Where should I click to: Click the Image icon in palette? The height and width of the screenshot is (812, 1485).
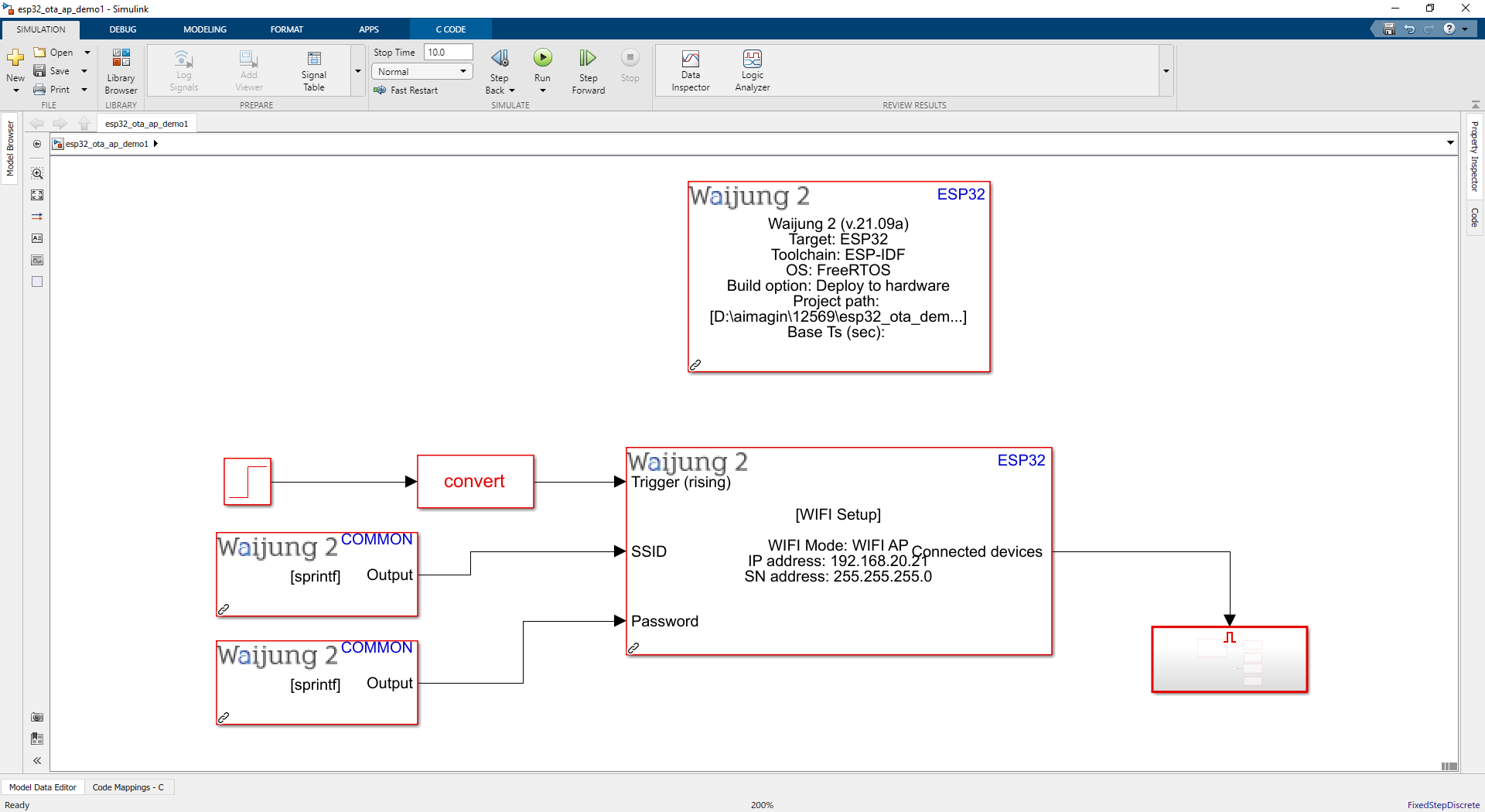click(x=37, y=260)
